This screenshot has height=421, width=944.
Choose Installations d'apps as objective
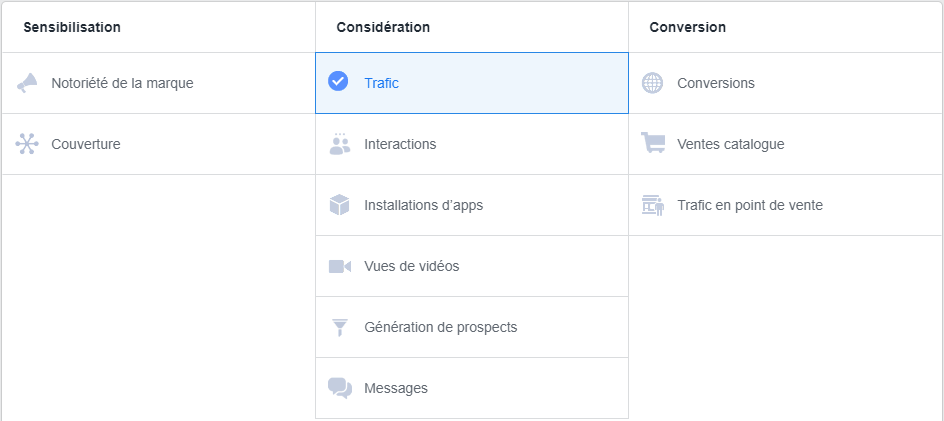click(424, 205)
